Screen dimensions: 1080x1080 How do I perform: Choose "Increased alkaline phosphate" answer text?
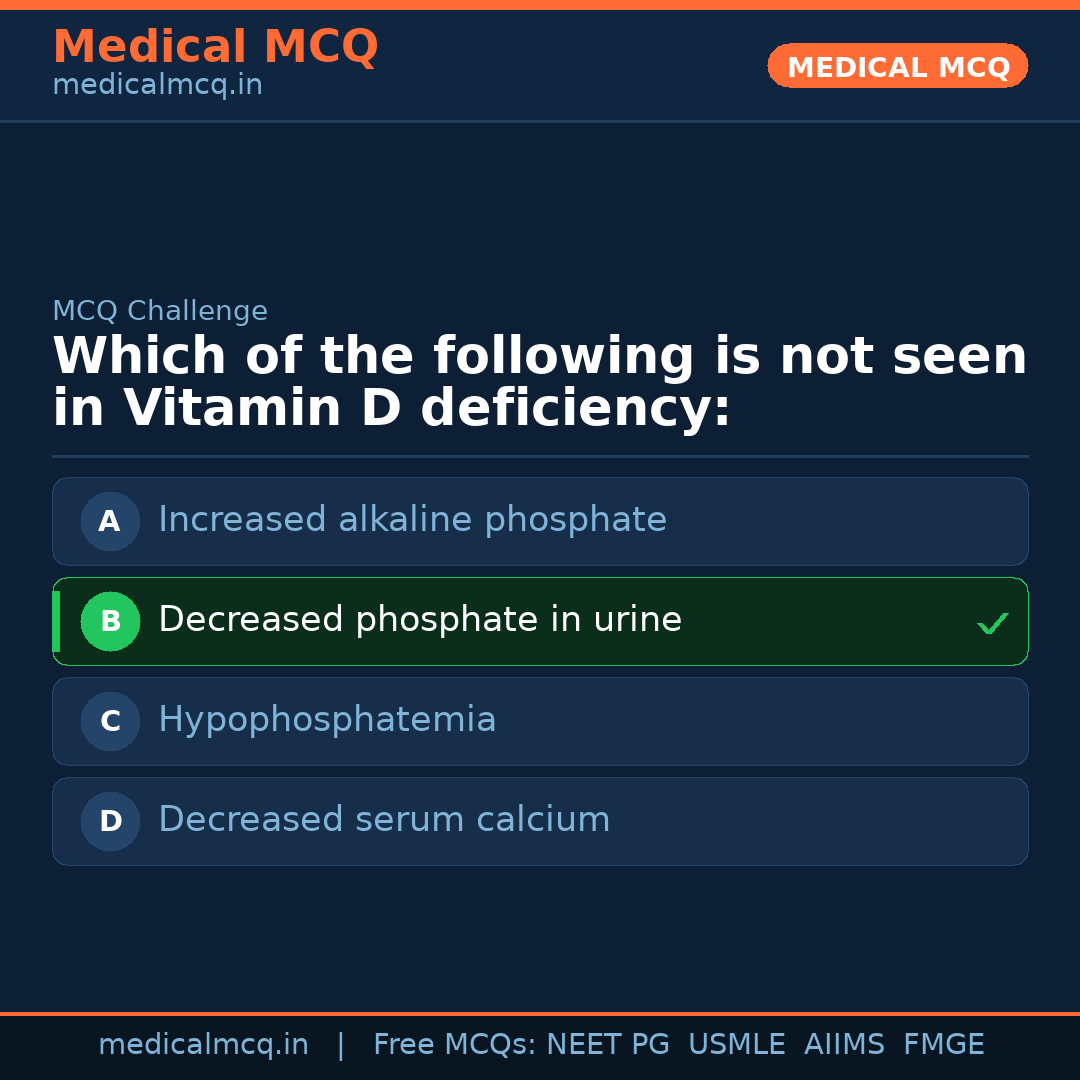(x=412, y=520)
